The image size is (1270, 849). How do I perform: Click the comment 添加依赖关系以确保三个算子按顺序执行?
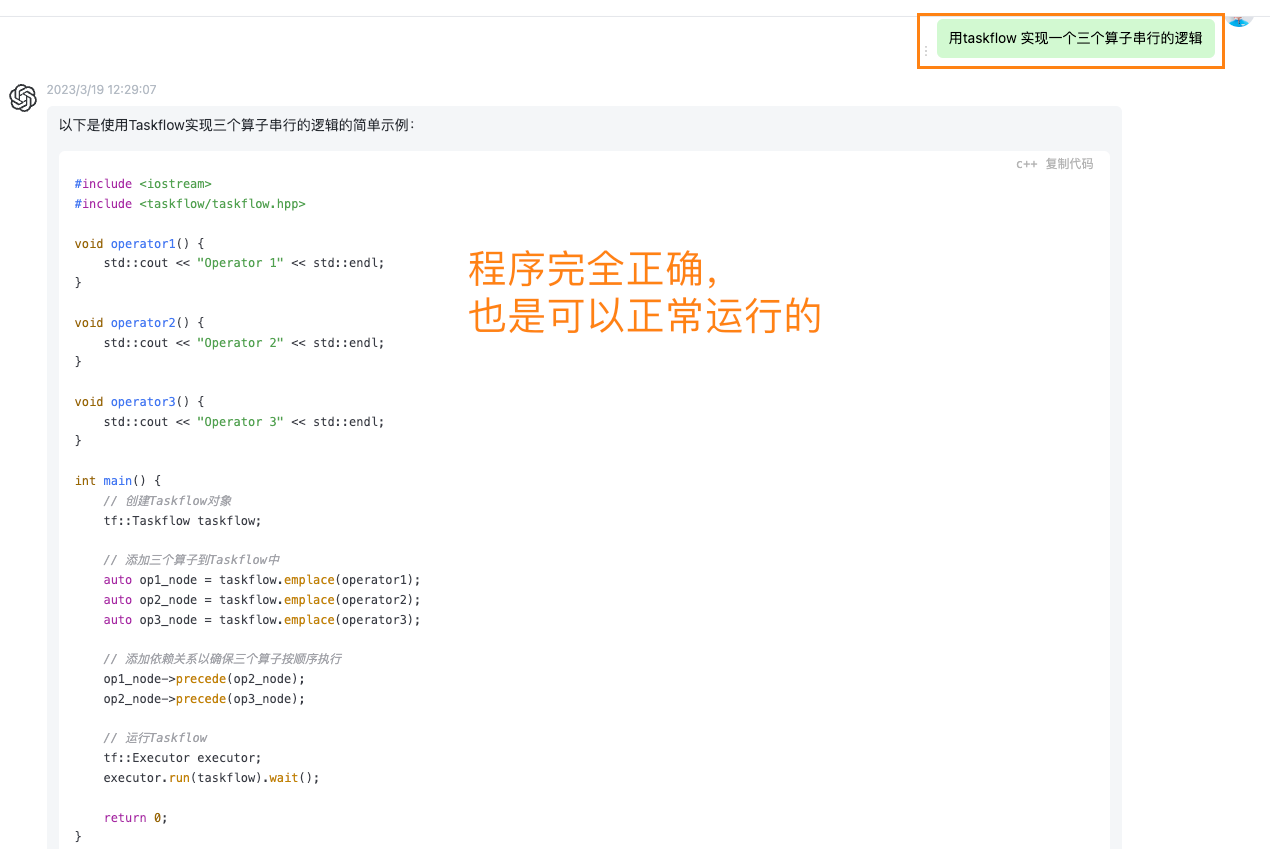223,659
